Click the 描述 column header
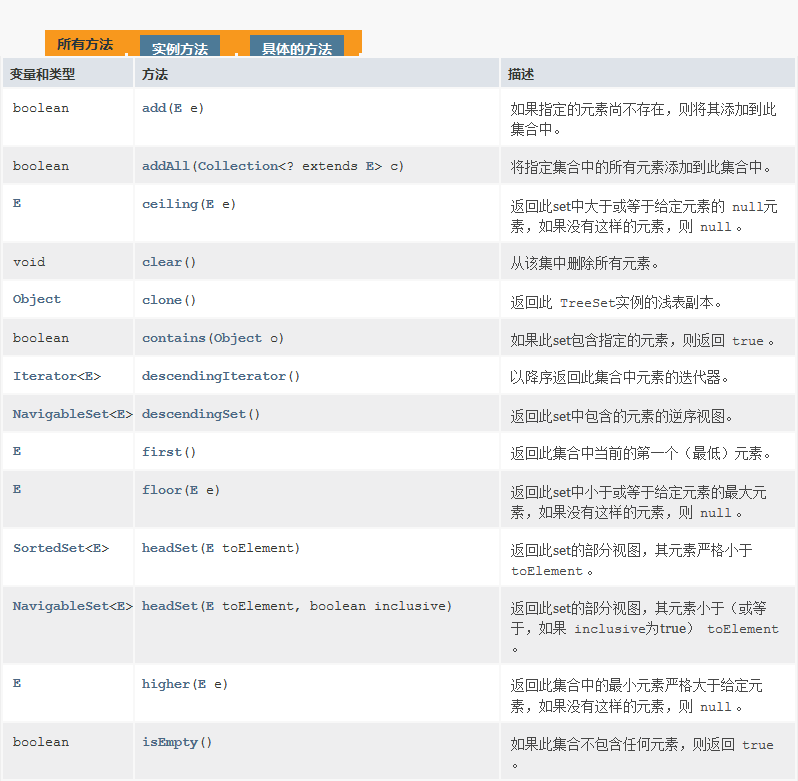The width and height of the screenshot is (798, 781). [521, 74]
